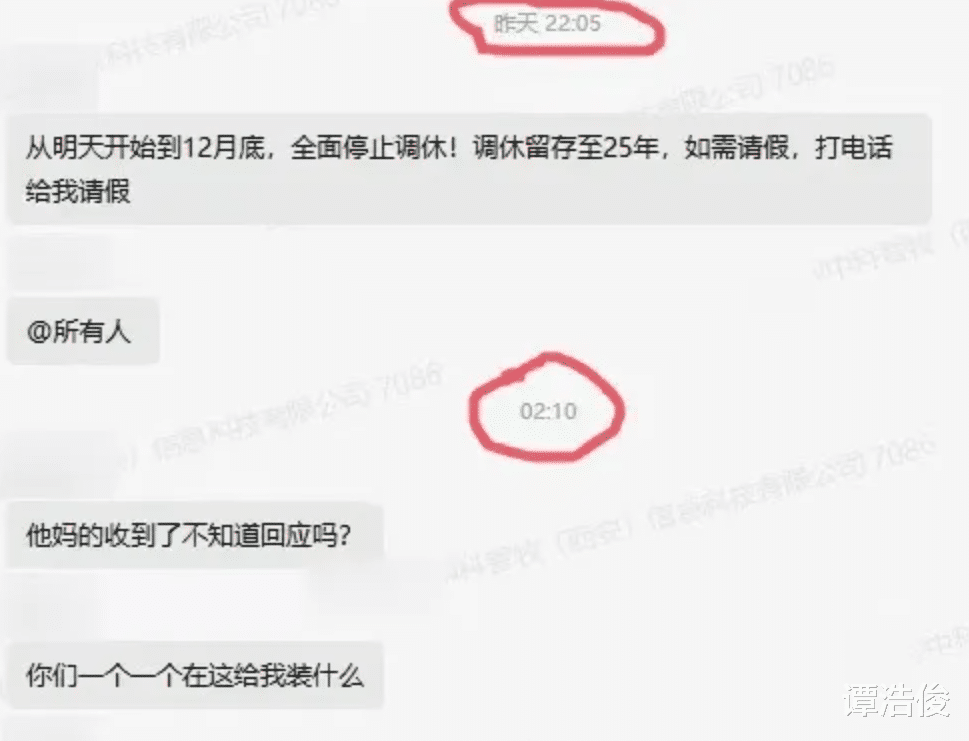Click the 打电话给我请假 text in first message
Viewport: 969px width, 741px height.
click(459, 169)
